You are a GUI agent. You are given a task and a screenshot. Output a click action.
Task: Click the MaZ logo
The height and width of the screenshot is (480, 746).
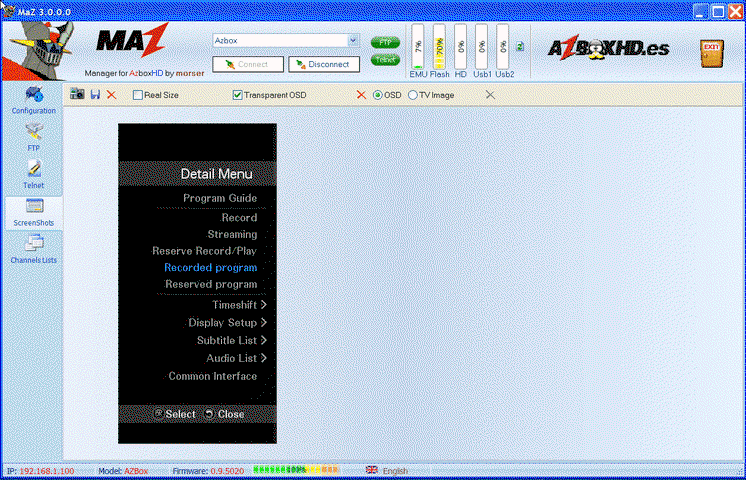click(x=132, y=40)
